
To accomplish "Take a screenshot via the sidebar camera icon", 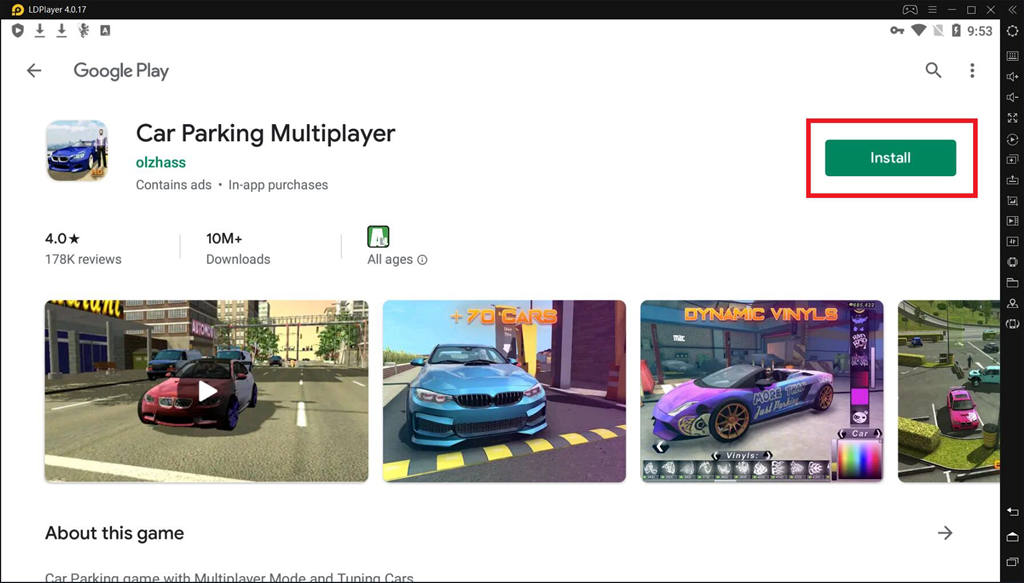I will [x=1012, y=202].
